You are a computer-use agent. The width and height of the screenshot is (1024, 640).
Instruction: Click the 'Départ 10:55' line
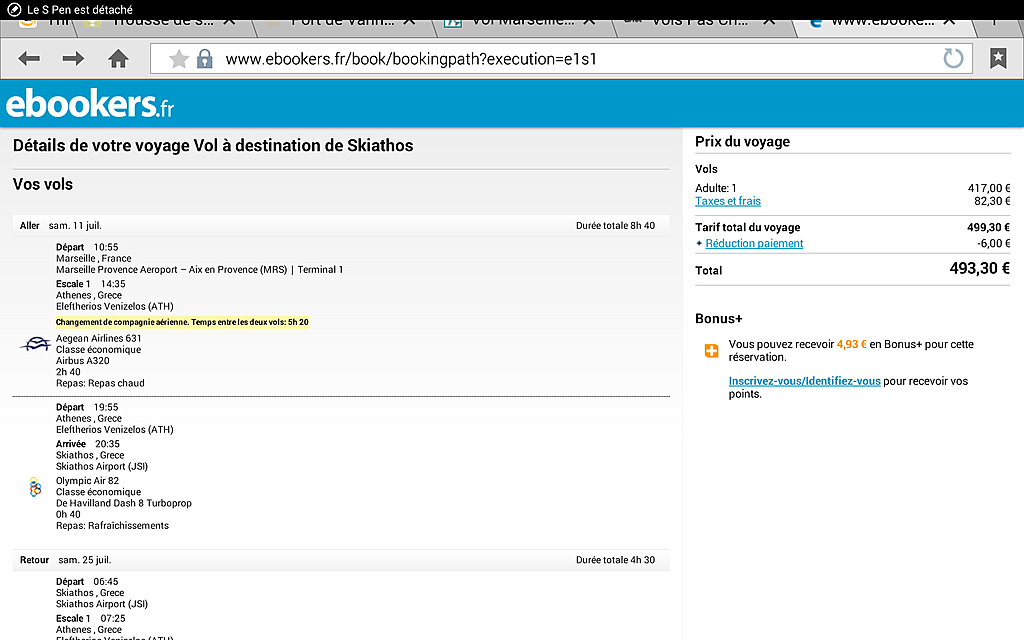(87, 247)
